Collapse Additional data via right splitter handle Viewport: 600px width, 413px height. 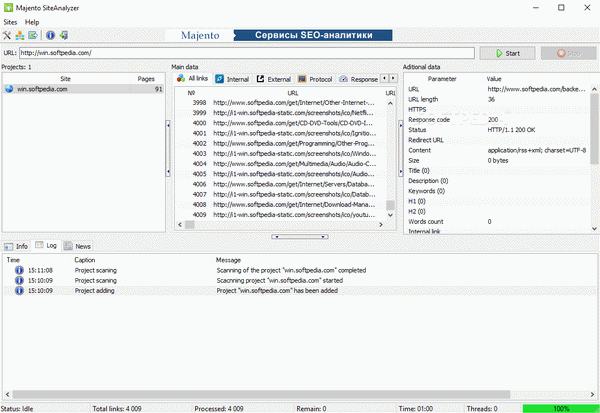(401, 149)
